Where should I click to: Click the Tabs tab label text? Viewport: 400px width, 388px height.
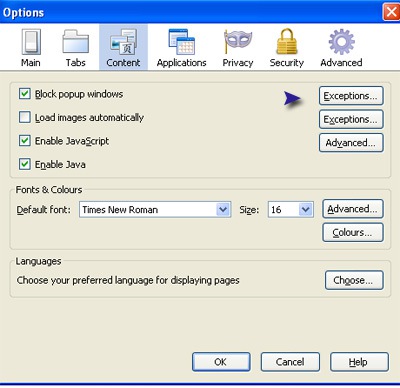click(x=76, y=63)
